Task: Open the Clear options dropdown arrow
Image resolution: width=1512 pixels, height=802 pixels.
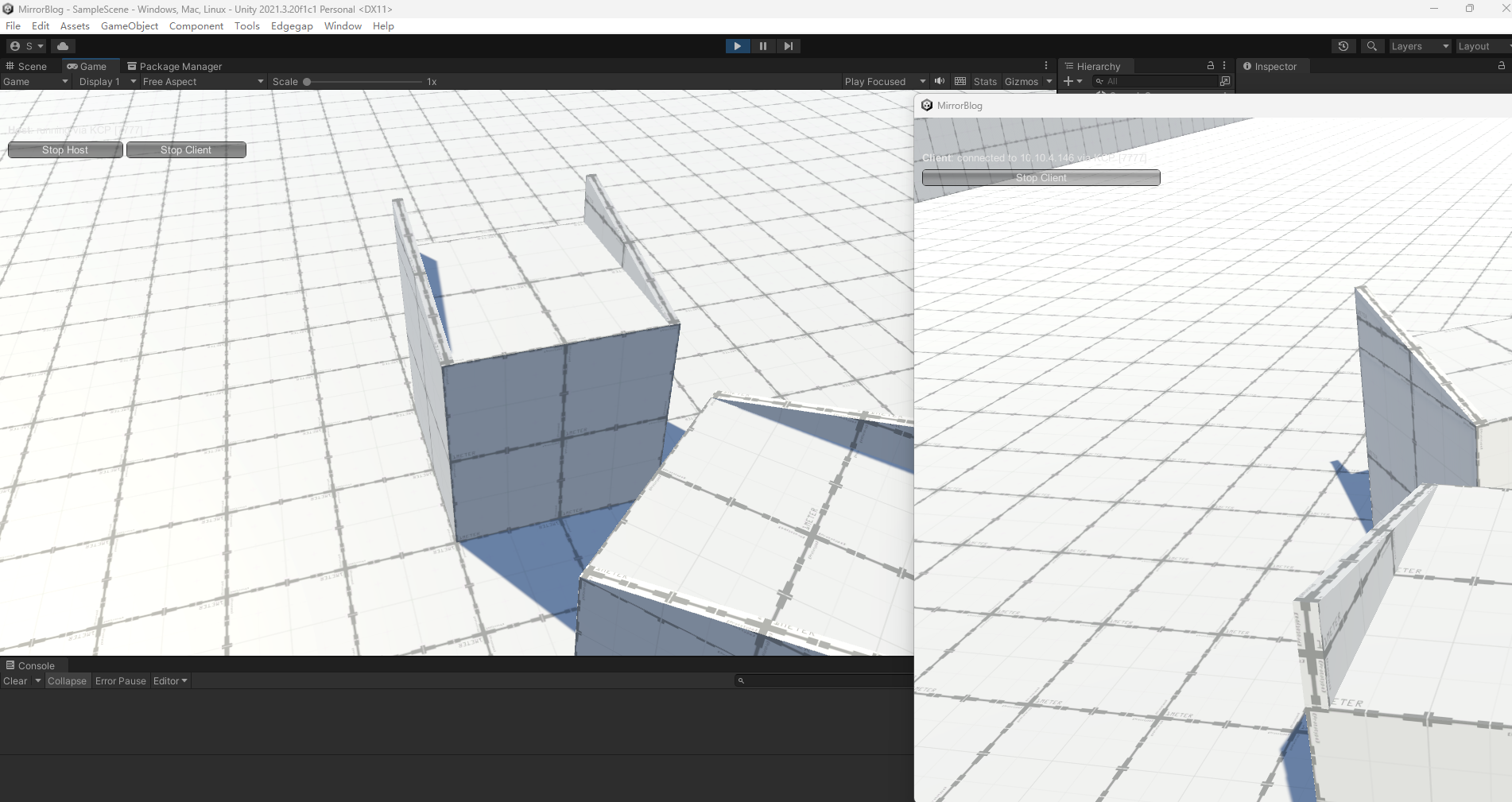Action: 37,680
